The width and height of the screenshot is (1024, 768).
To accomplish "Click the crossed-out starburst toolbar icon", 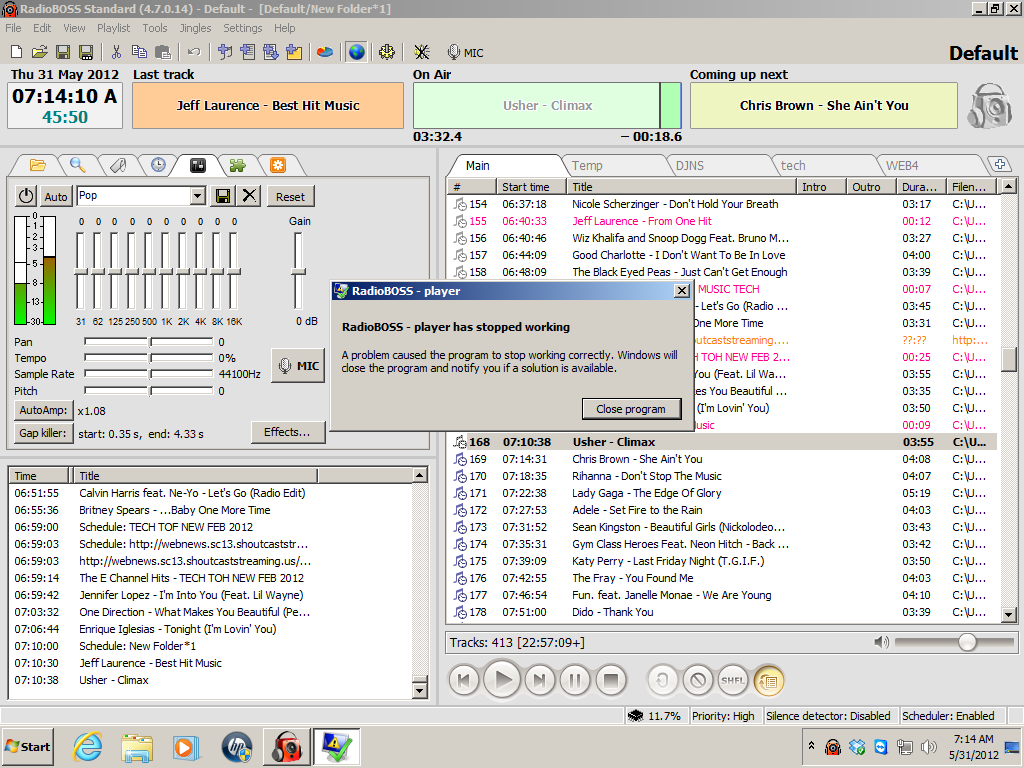I will pyautogui.click(x=422, y=52).
